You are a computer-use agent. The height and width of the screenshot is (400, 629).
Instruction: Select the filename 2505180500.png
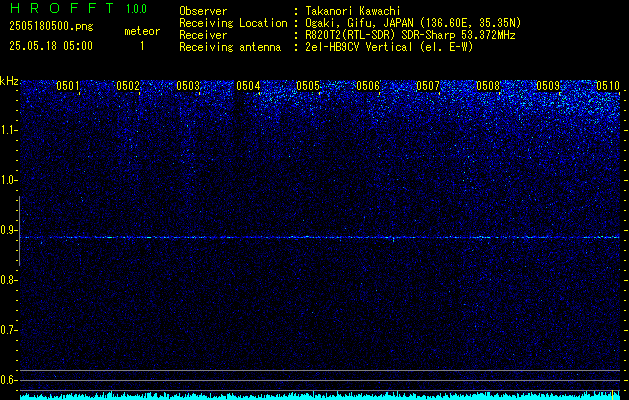(x=51, y=27)
